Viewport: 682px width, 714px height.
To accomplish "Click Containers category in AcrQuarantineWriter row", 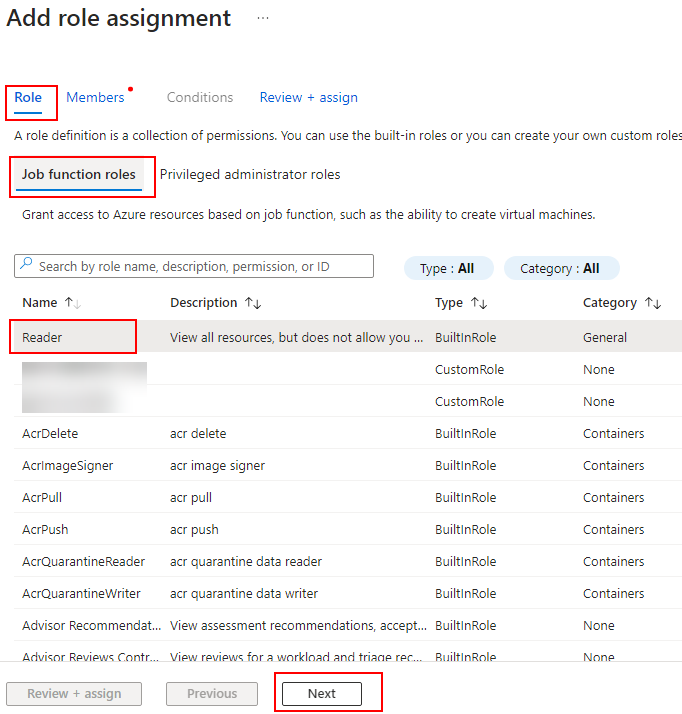I will click(614, 593).
